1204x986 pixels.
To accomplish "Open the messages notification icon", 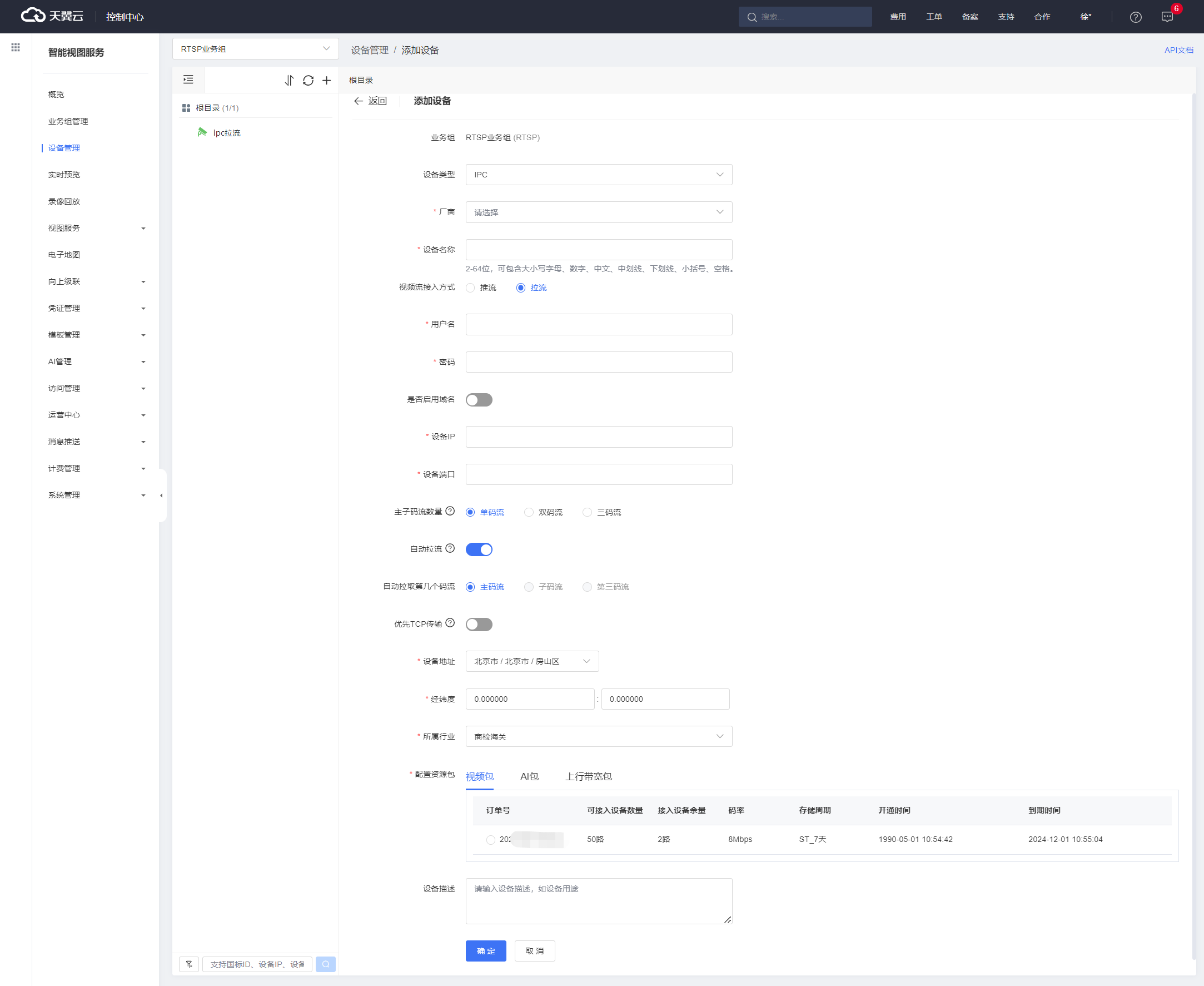I will 1167,17.
